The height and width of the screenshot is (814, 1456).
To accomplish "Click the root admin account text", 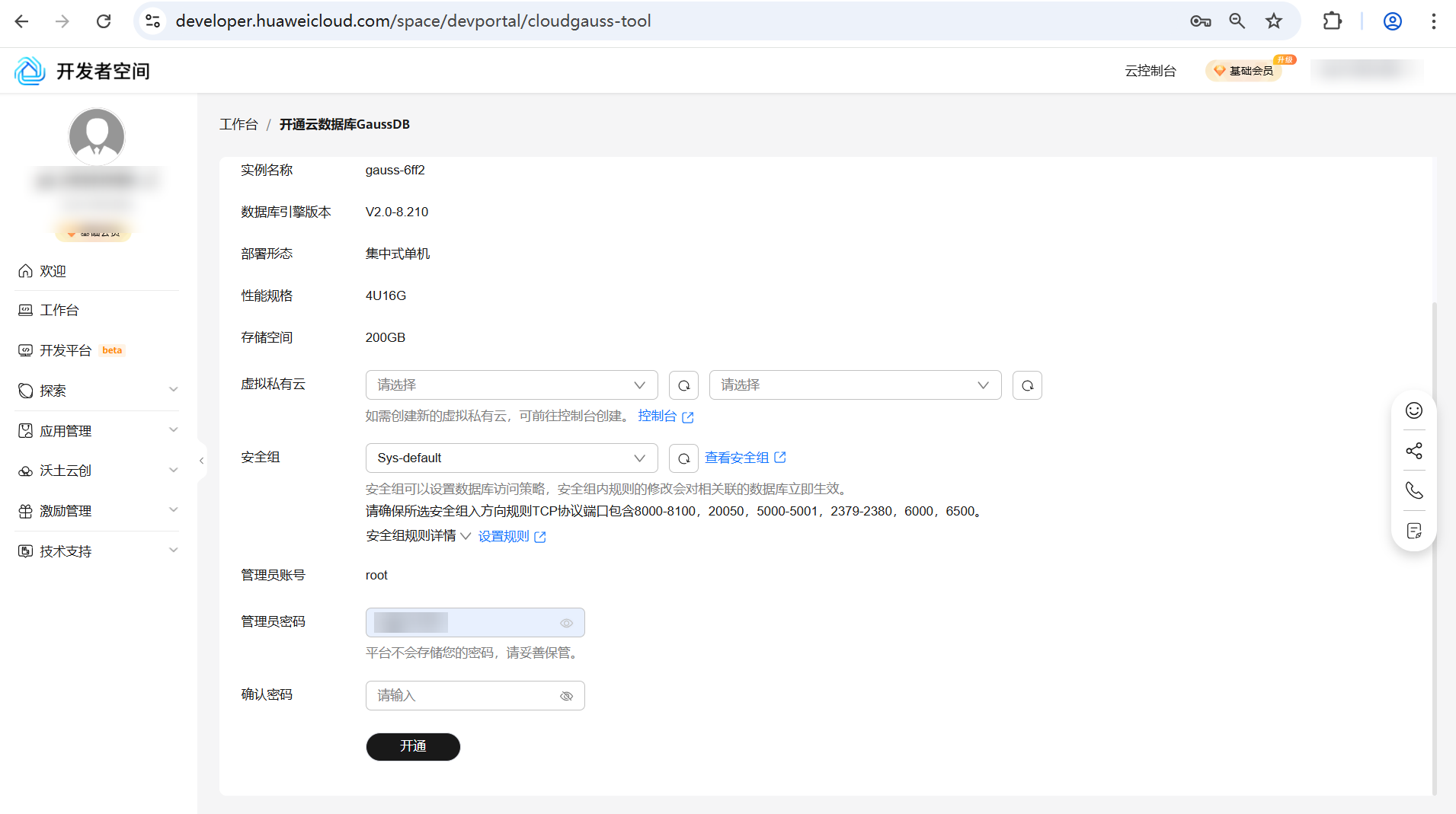I will (x=376, y=576).
